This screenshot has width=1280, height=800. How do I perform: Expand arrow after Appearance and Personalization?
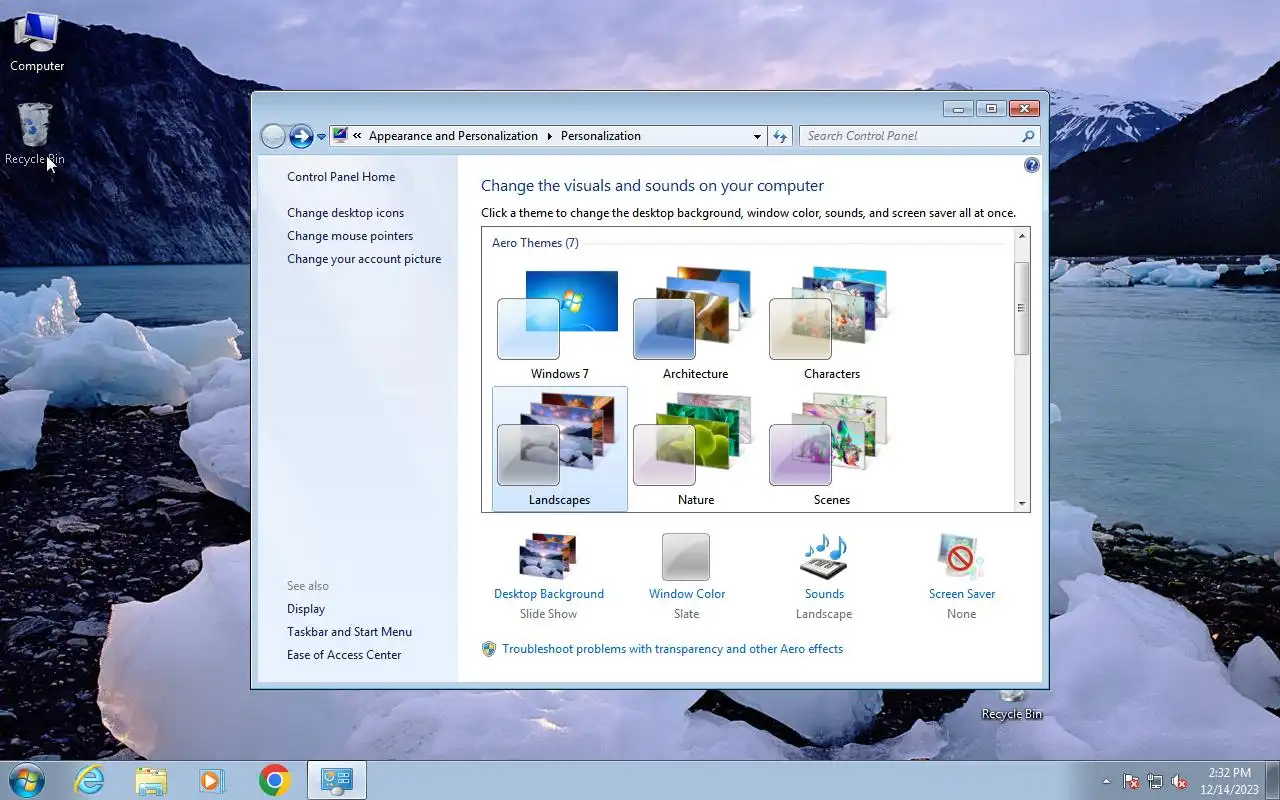coord(549,136)
